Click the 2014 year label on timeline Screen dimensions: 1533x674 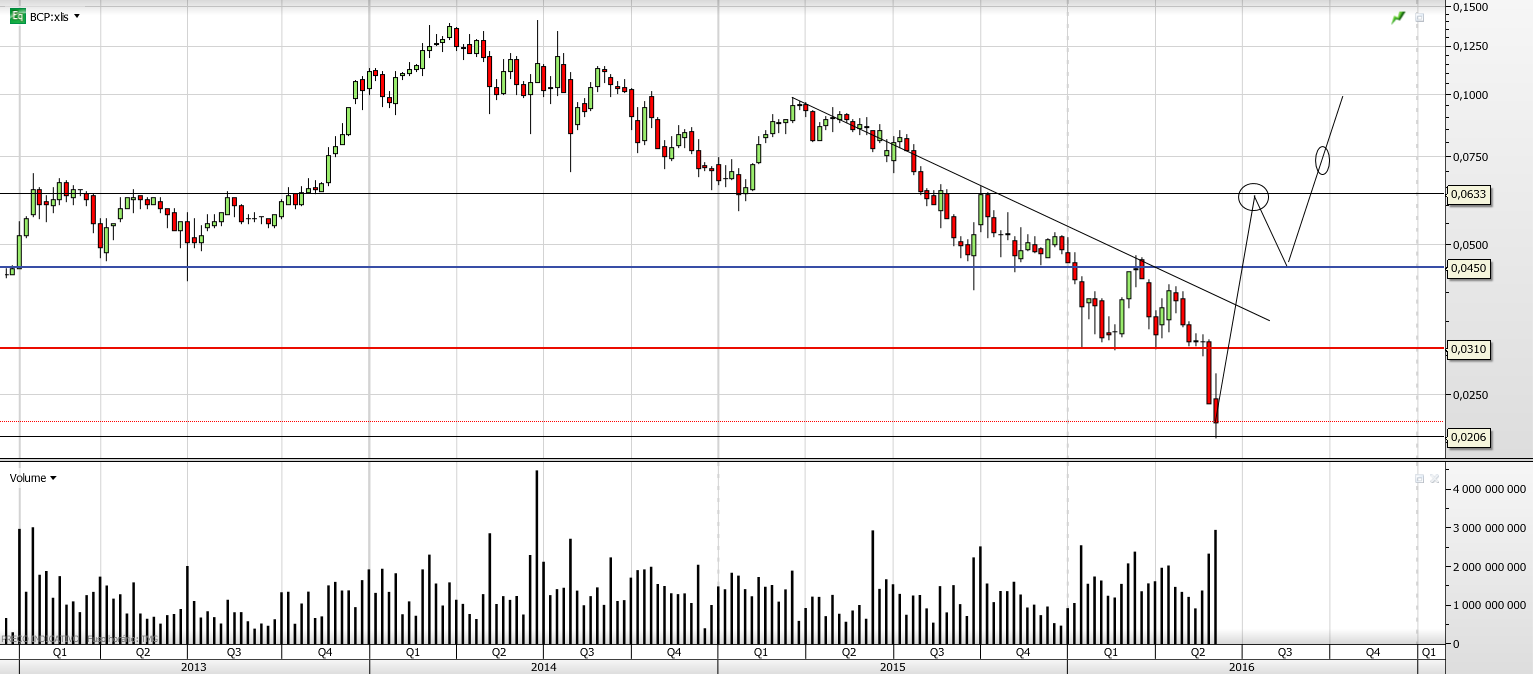click(543, 666)
